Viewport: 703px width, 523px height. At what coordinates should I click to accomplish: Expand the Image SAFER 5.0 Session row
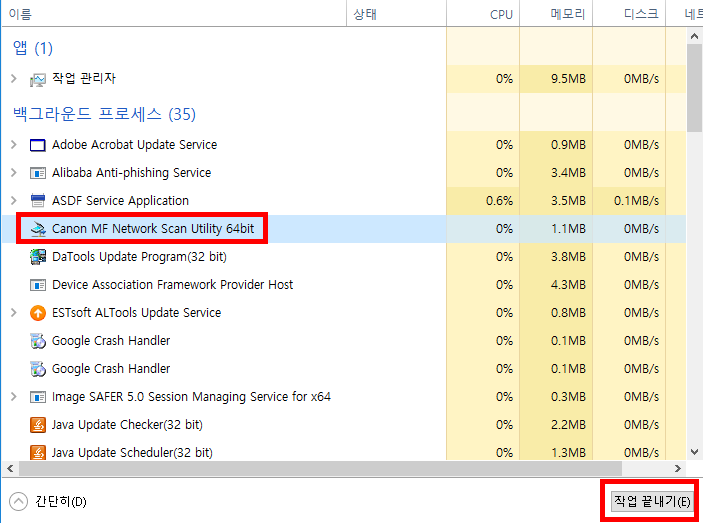click(x=14, y=397)
